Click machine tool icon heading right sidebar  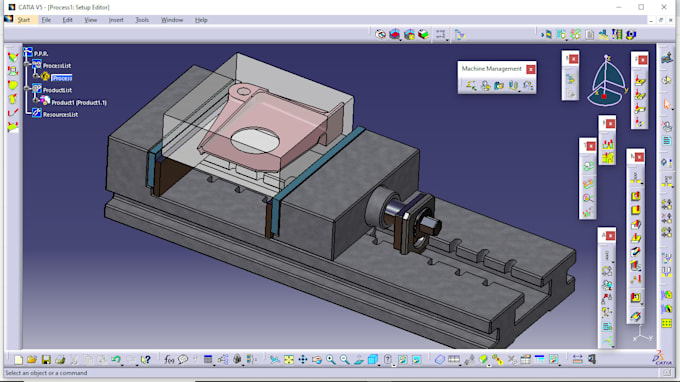[667, 57]
